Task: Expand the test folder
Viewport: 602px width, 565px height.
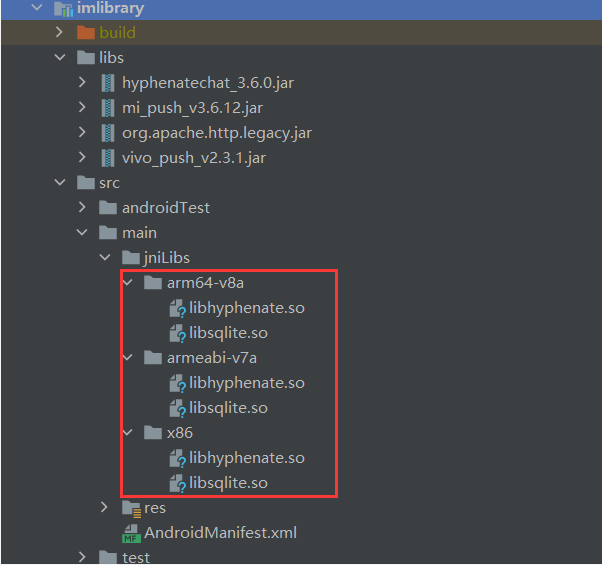Action: [82, 557]
